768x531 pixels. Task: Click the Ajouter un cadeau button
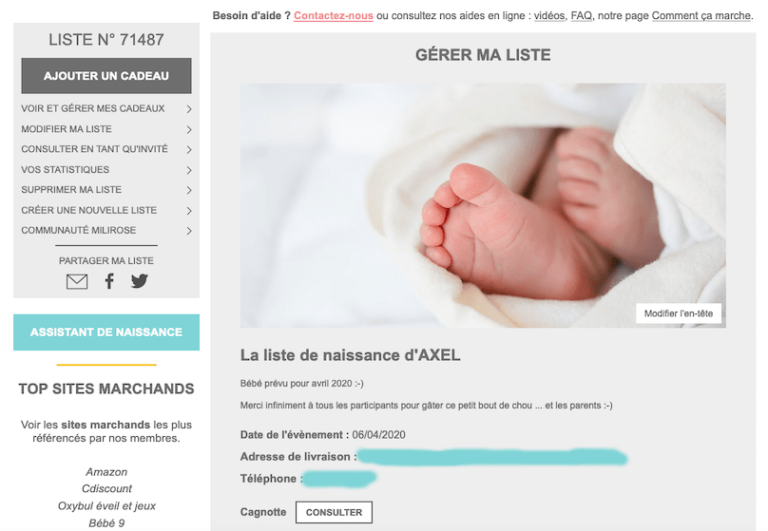(x=106, y=76)
